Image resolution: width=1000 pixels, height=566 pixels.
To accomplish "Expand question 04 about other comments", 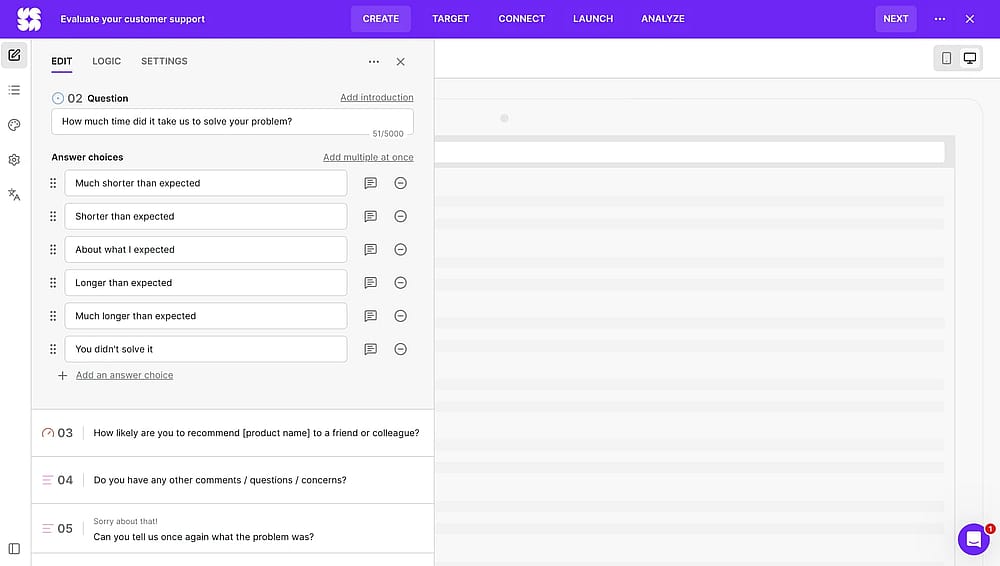I will point(233,480).
